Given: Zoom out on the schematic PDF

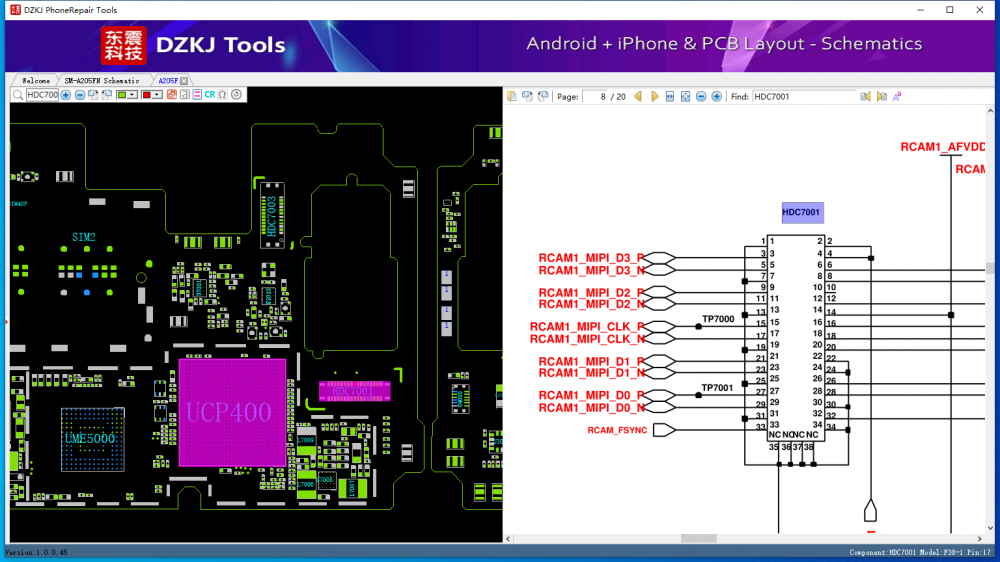Looking at the screenshot, I should click(x=701, y=97).
